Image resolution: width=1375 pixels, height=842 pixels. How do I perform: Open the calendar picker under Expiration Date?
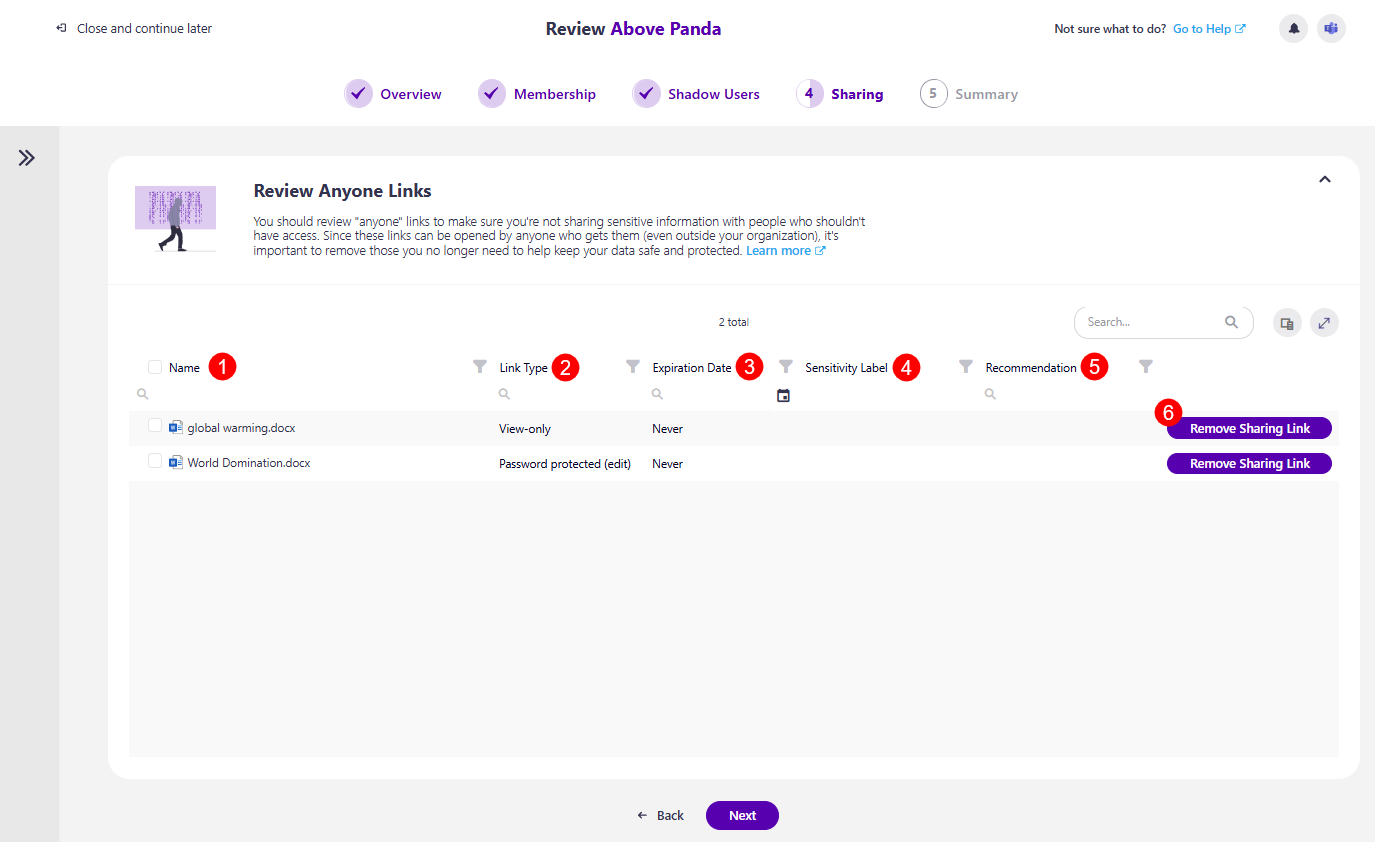pyautogui.click(x=784, y=394)
